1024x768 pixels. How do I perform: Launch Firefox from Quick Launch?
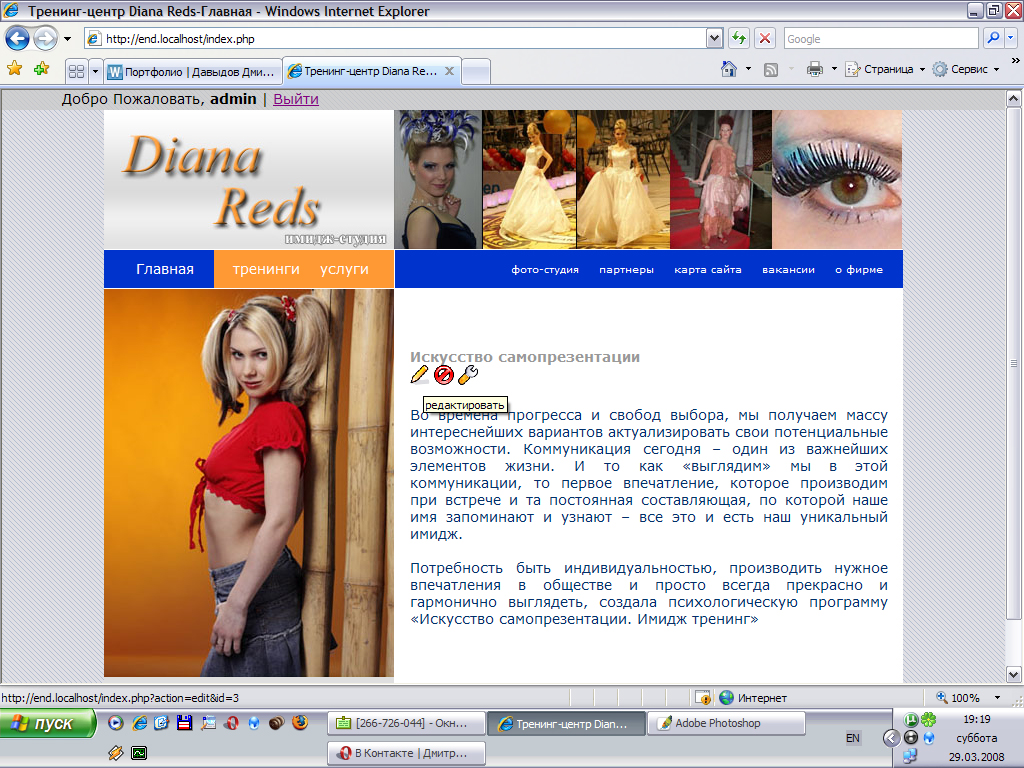pyautogui.click(x=300, y=722)
